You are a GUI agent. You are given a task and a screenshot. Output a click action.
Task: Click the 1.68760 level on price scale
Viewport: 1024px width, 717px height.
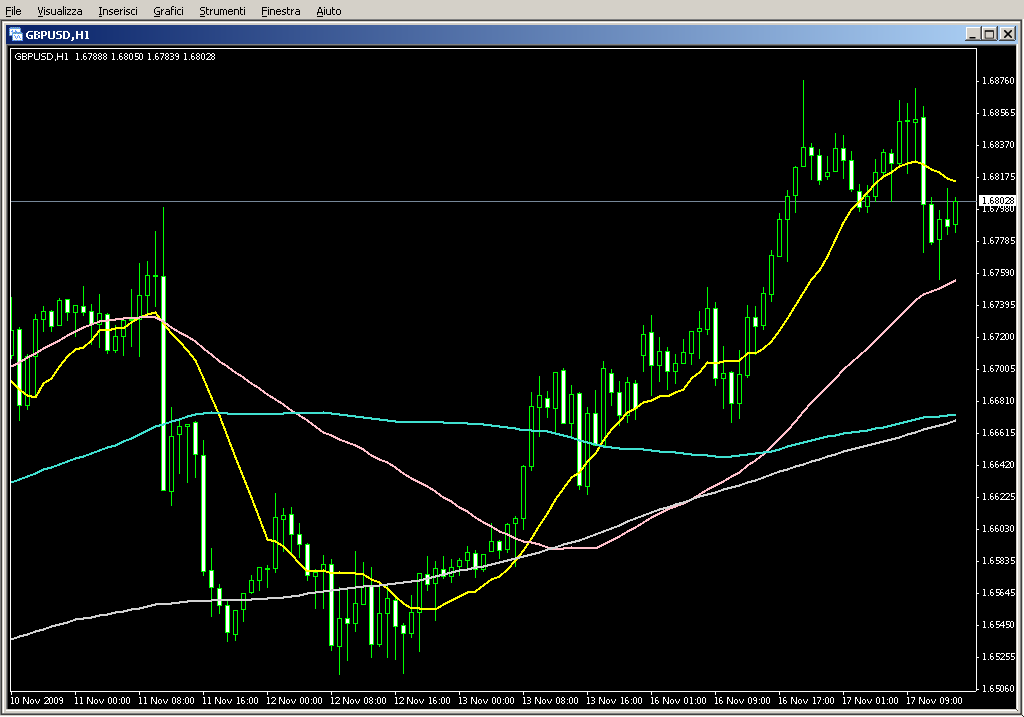996,81
